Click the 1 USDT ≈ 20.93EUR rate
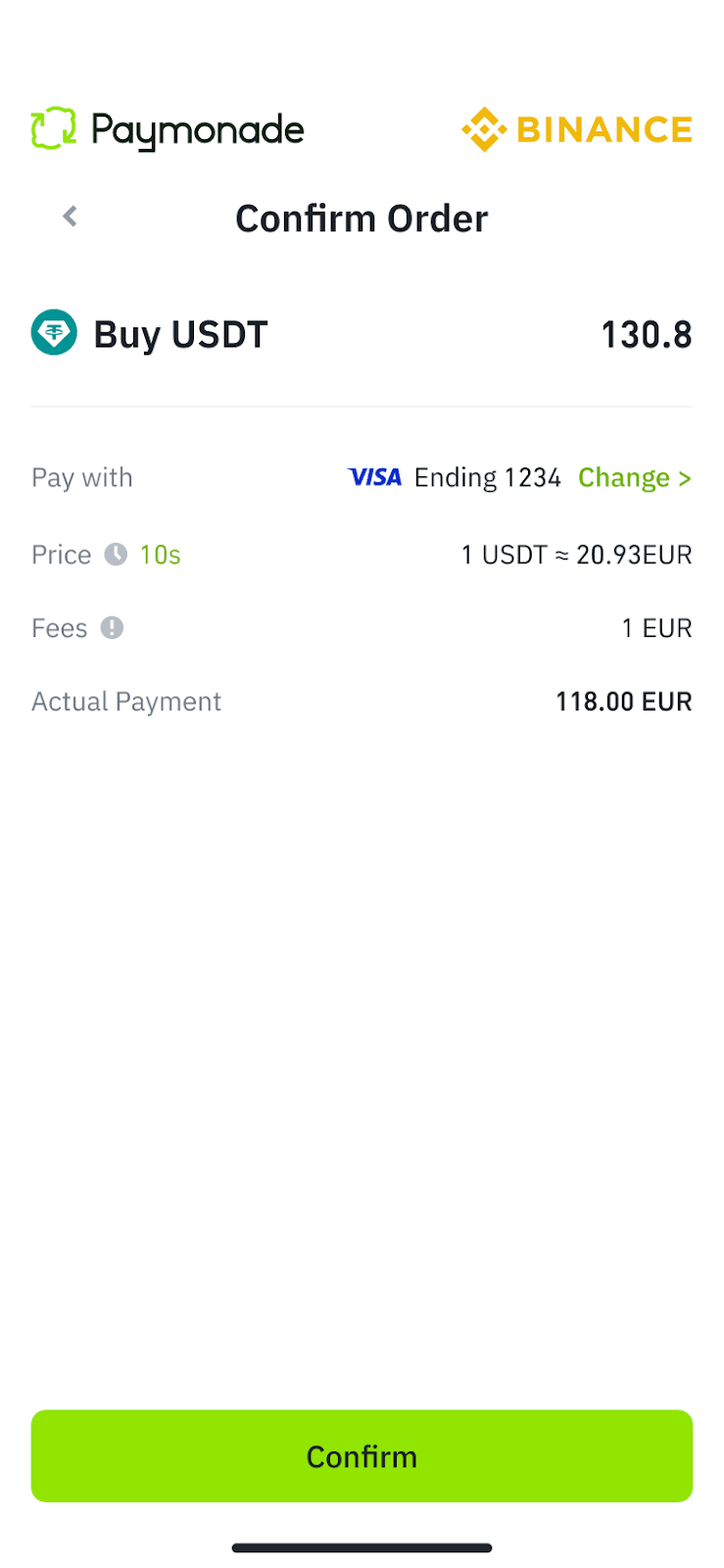This screenshot has width=724, height=1568. point(576,555)
